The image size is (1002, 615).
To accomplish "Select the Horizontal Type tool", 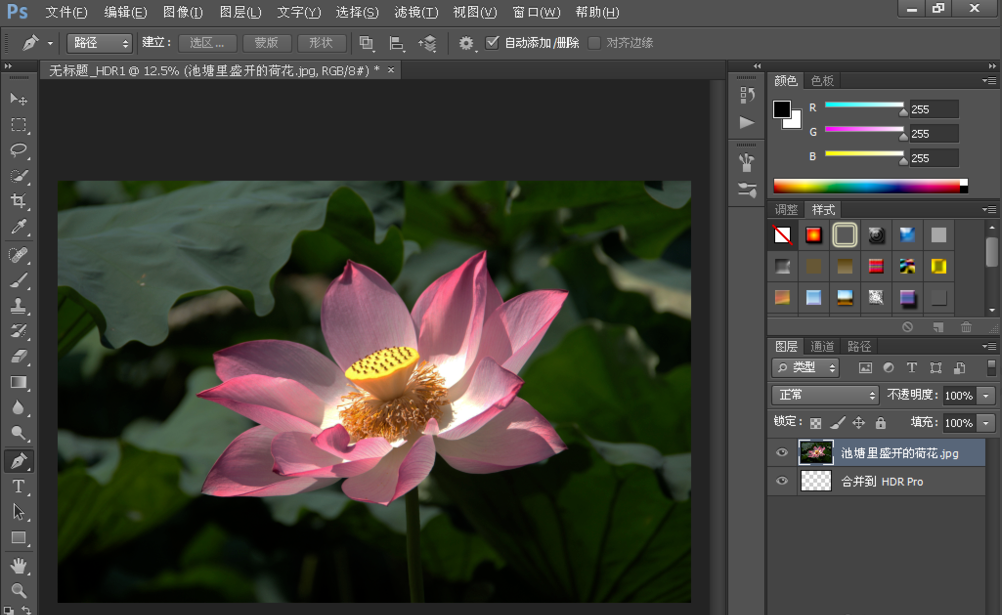I will click(19, 487).
